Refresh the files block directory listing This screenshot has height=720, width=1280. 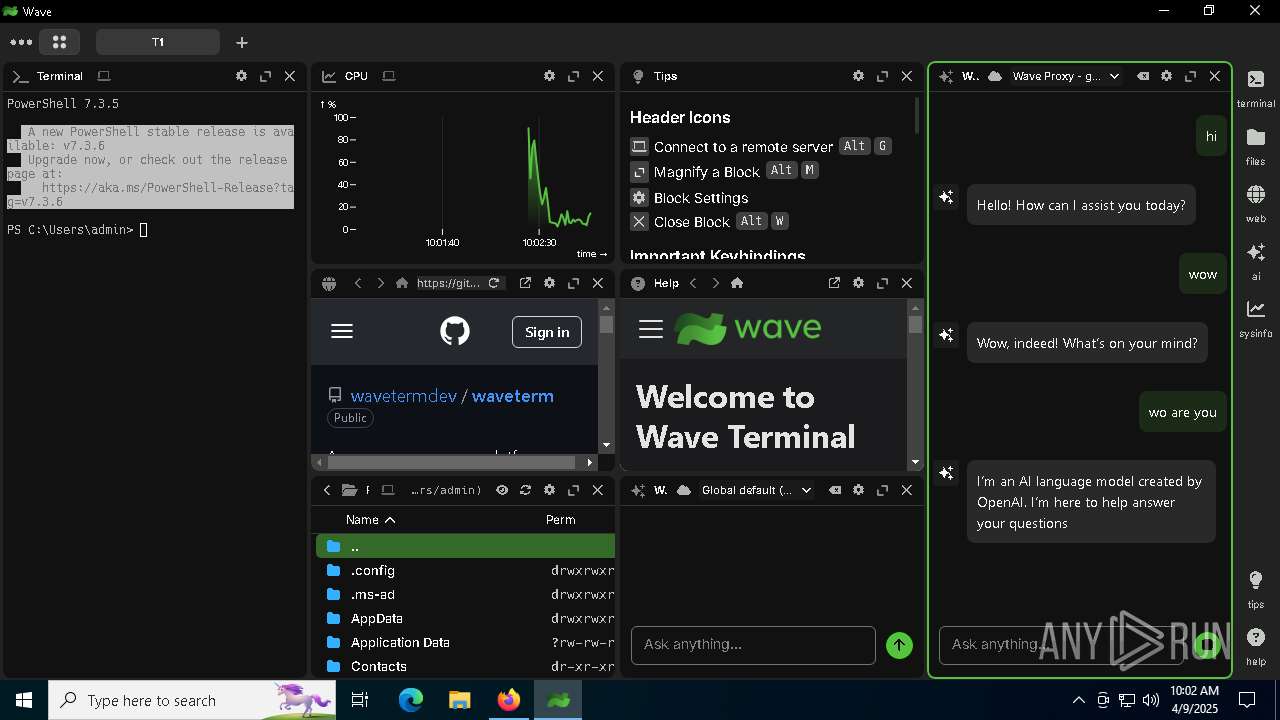click(x=525, y=490)
